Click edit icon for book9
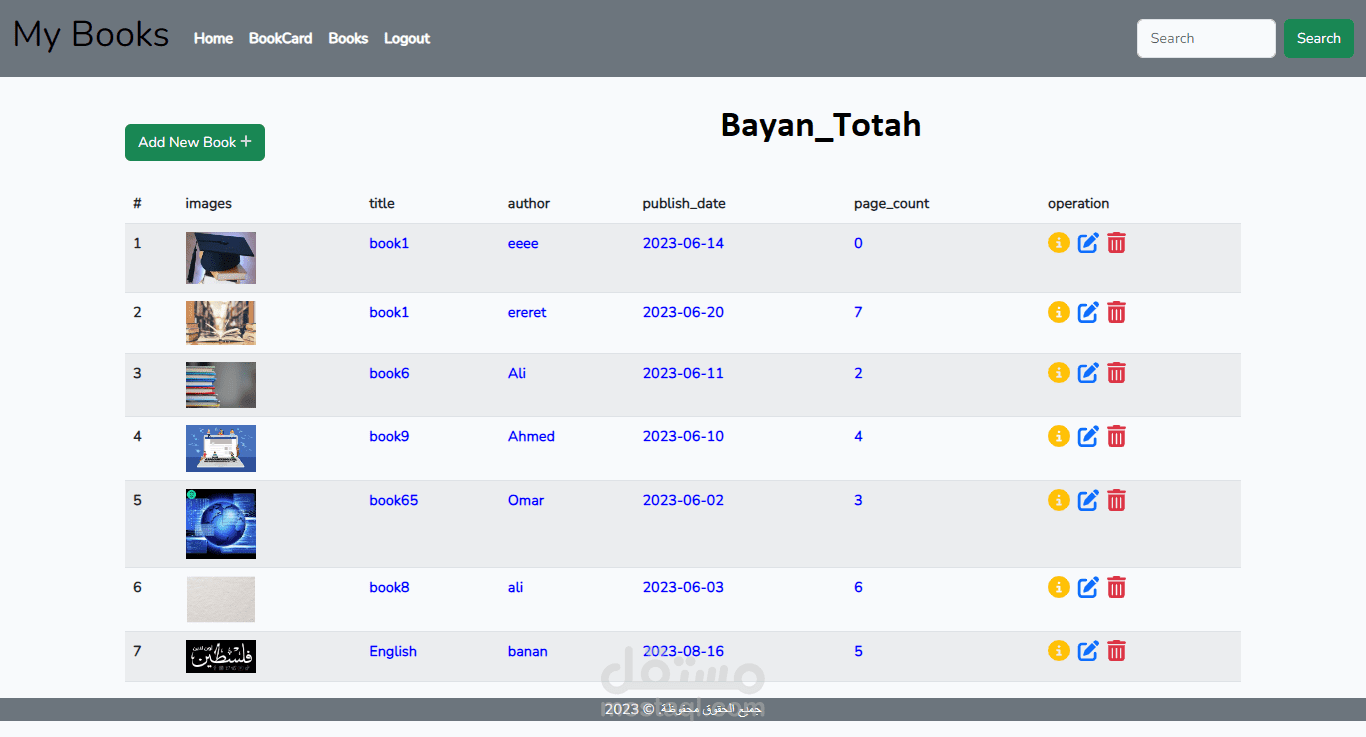Screen dimensions: 1366x737 (1088, 436)
